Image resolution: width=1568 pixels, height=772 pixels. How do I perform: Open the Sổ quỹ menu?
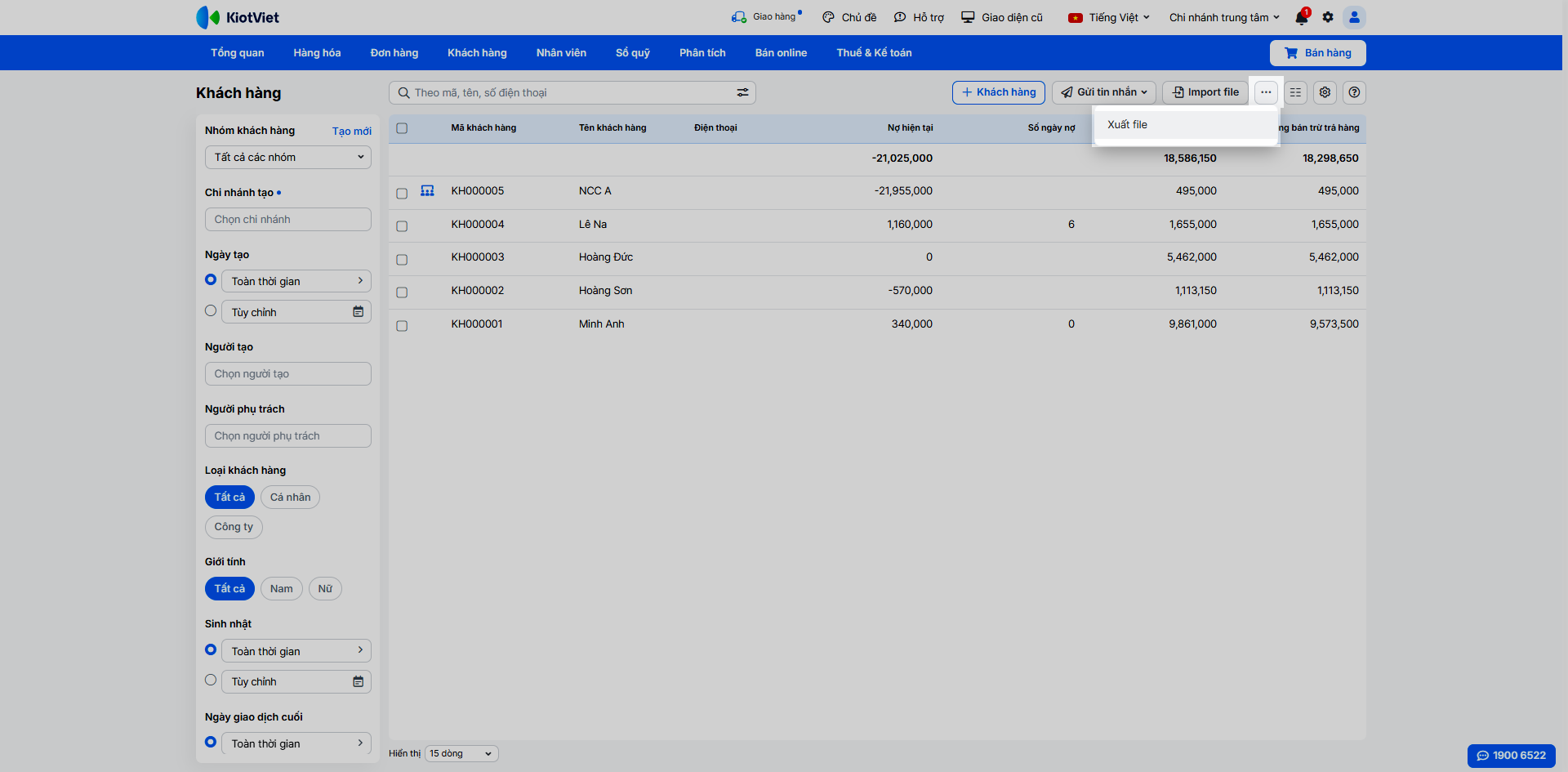pos(633,52)
